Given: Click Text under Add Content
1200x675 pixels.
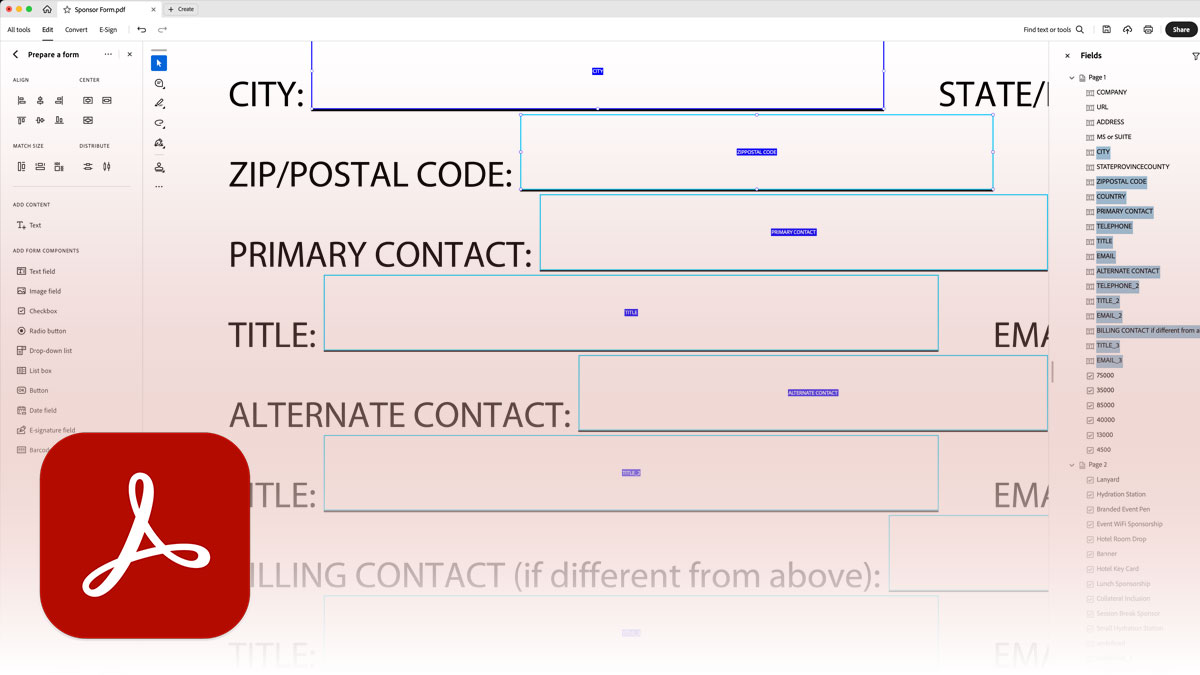Looking at the screenshot, I should tap(33, 227).
